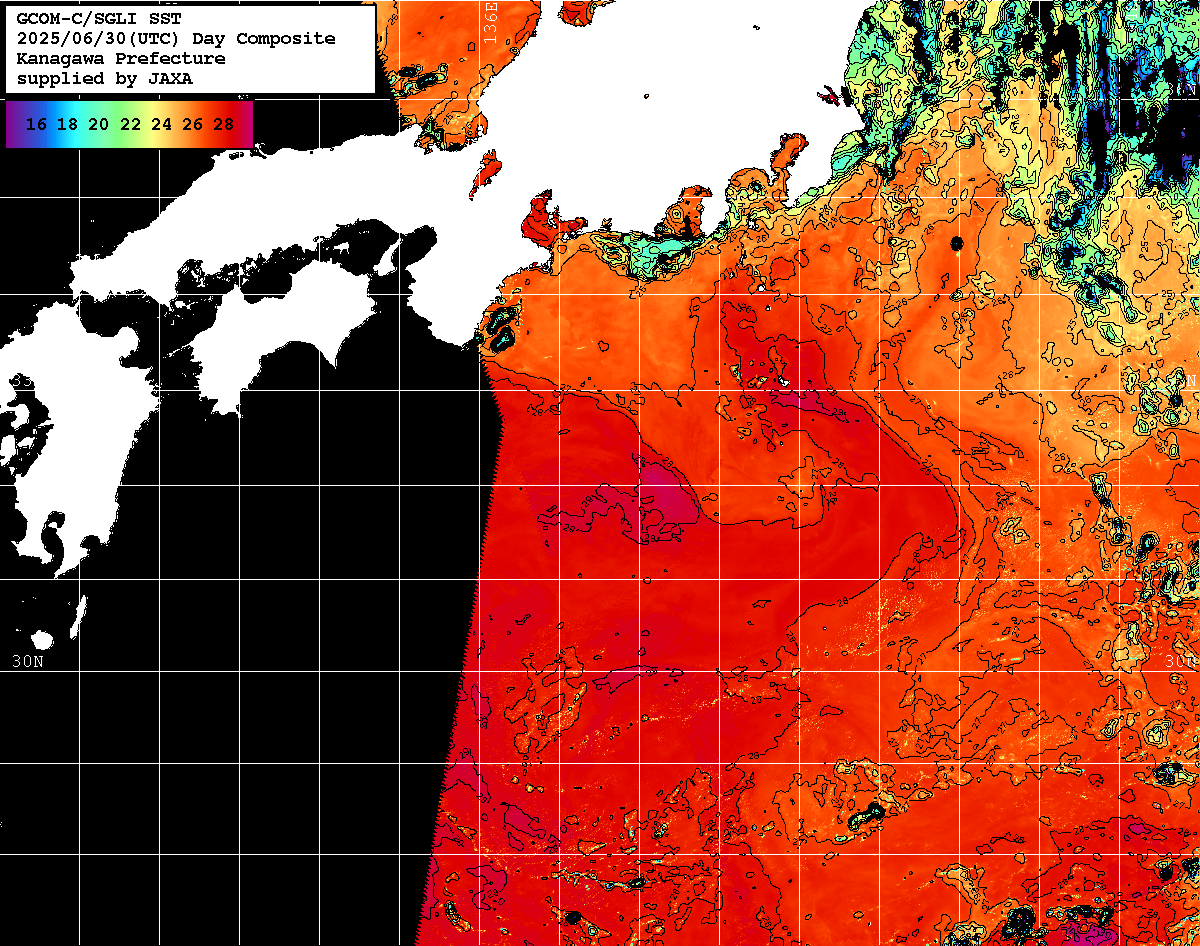Click the '30N' label over black no-data area
The height and width of the screenshot is (946, 1200).
tap(28, 661)
